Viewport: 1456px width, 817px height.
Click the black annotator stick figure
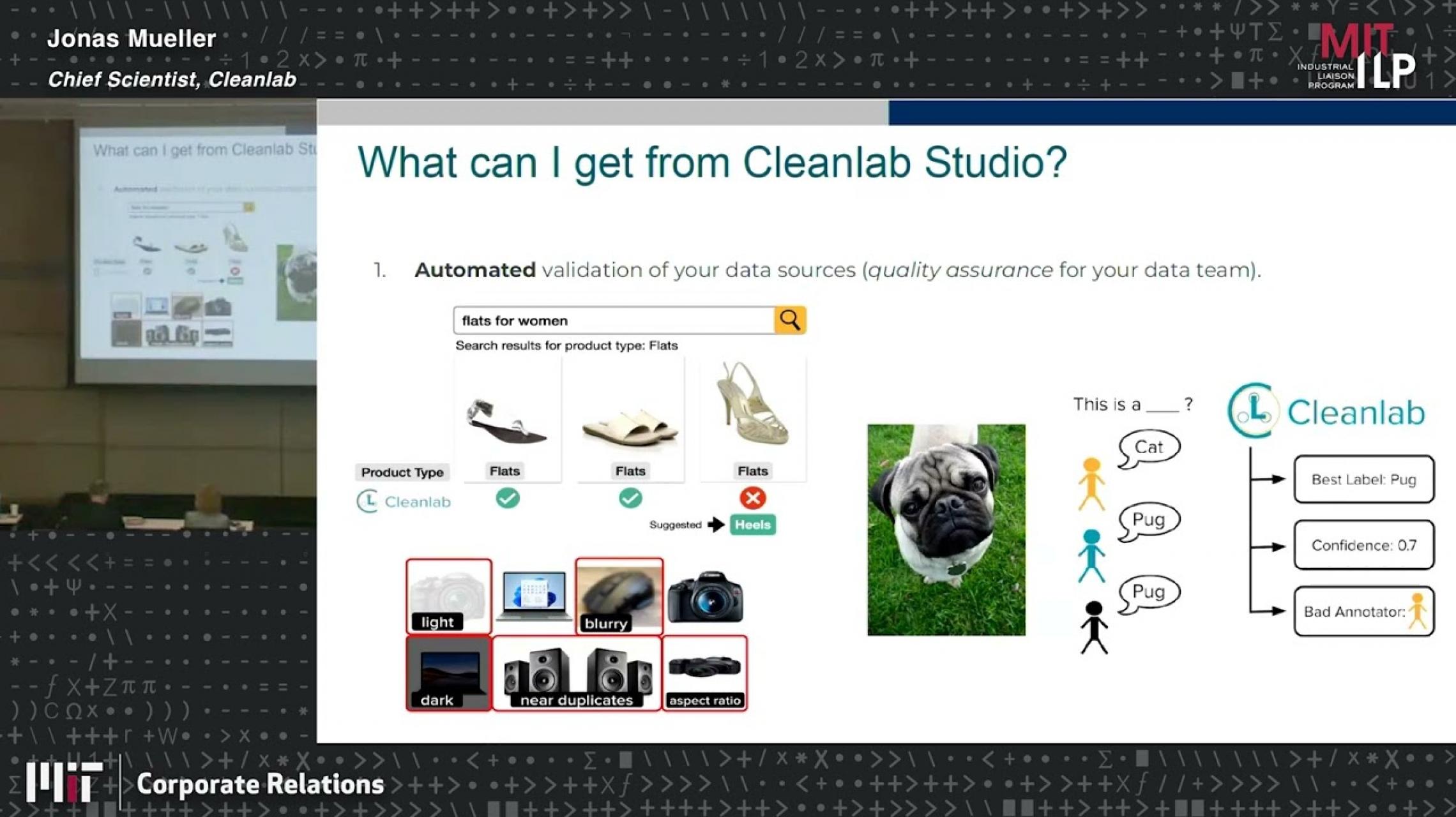click(x=1094, y=627)
